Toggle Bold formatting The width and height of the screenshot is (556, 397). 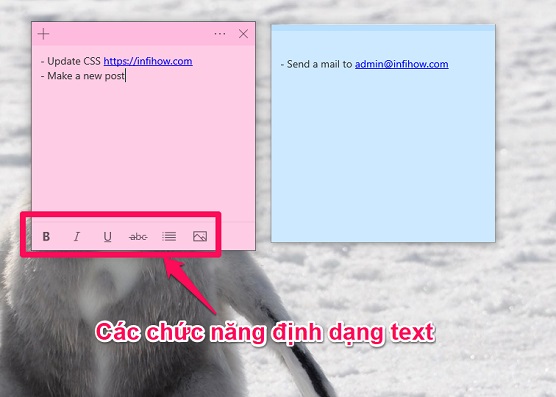point(46,236)
